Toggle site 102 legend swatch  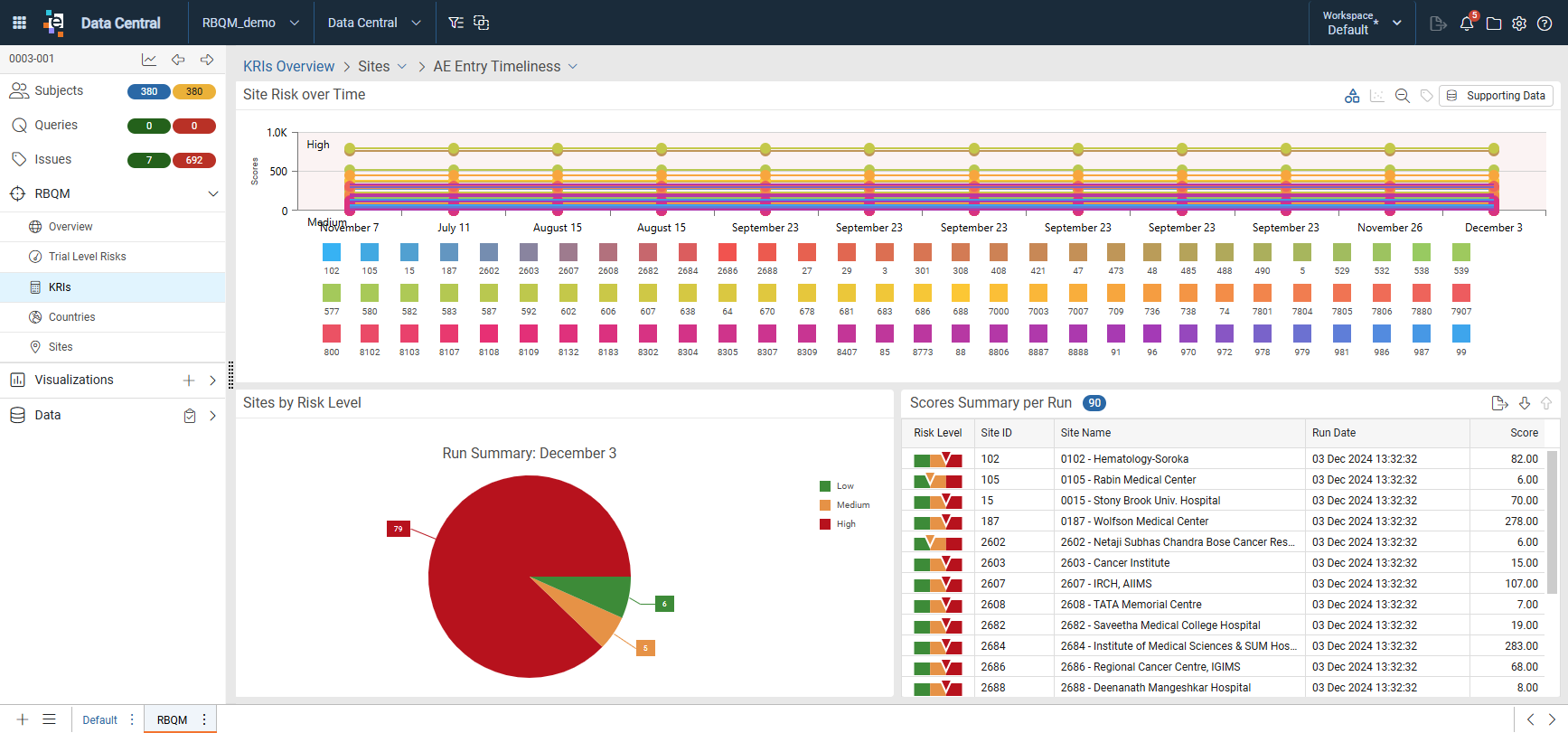coord(332,252)
